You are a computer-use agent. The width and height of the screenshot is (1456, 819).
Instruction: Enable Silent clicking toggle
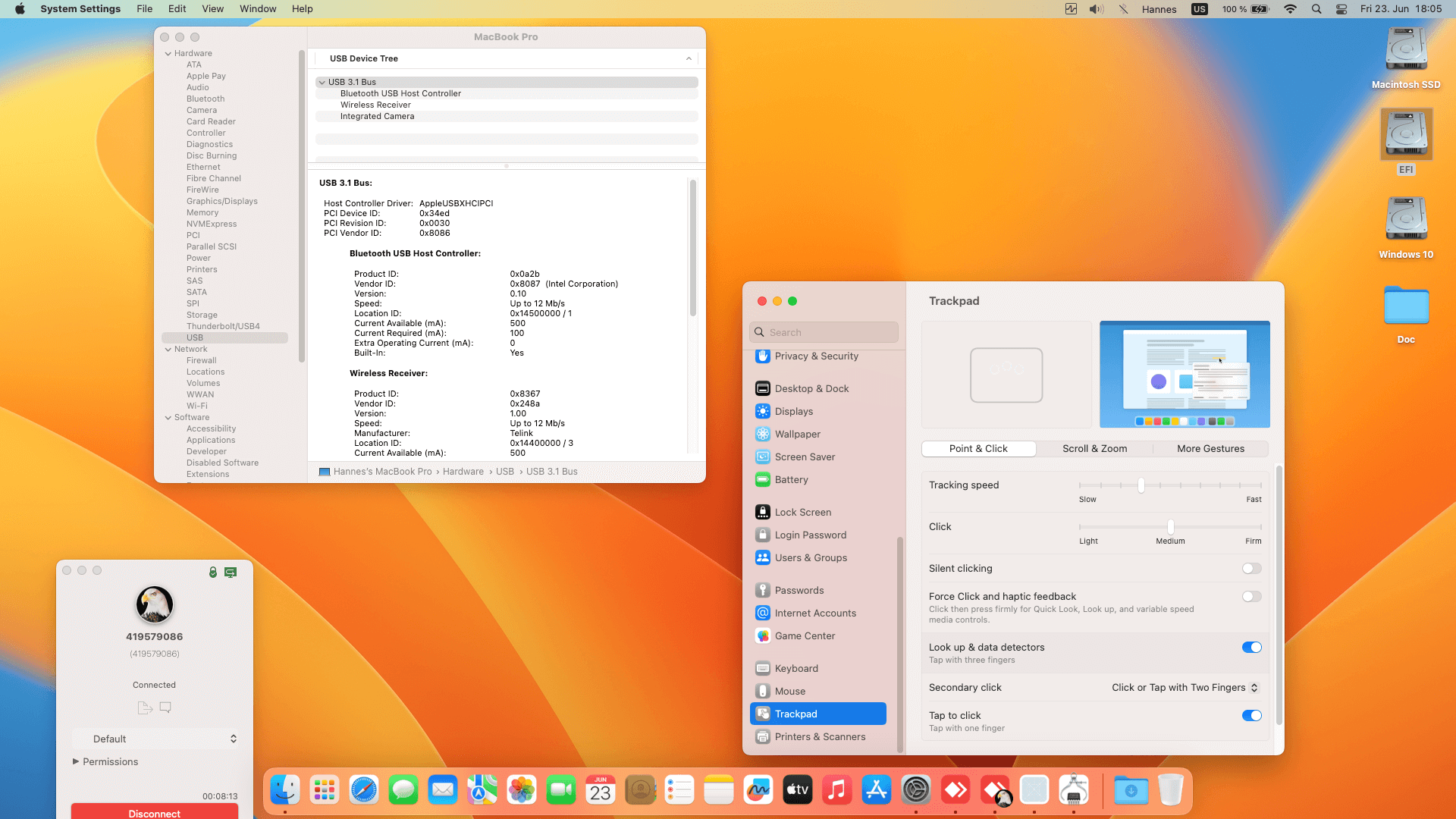tap(1251, 569)
